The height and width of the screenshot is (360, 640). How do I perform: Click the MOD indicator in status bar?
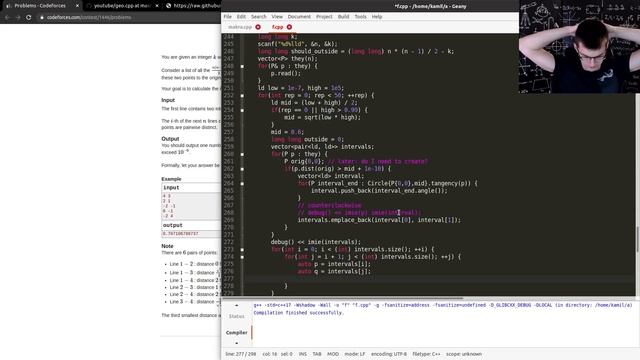333,354
